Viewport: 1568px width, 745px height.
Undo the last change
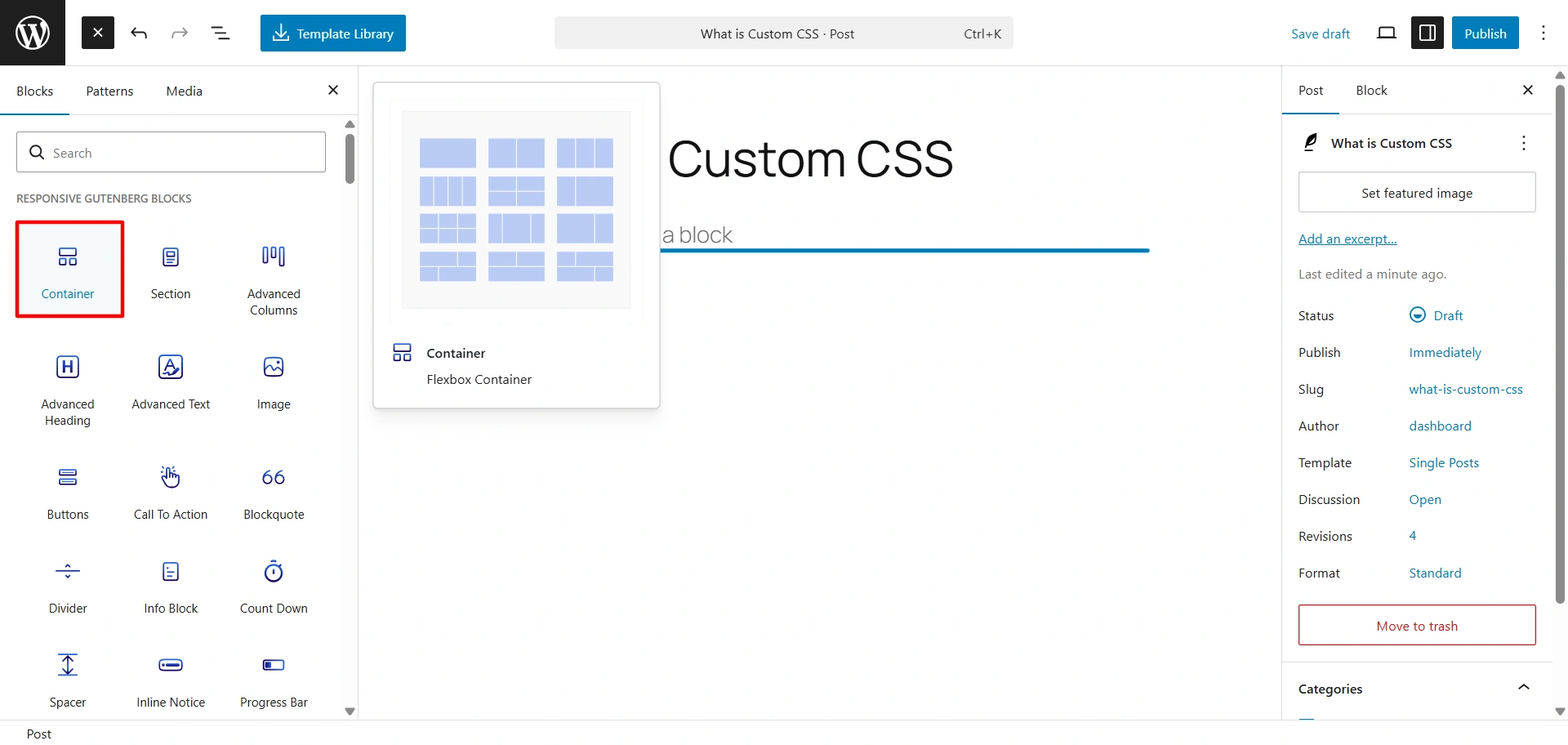pos(139,33)
